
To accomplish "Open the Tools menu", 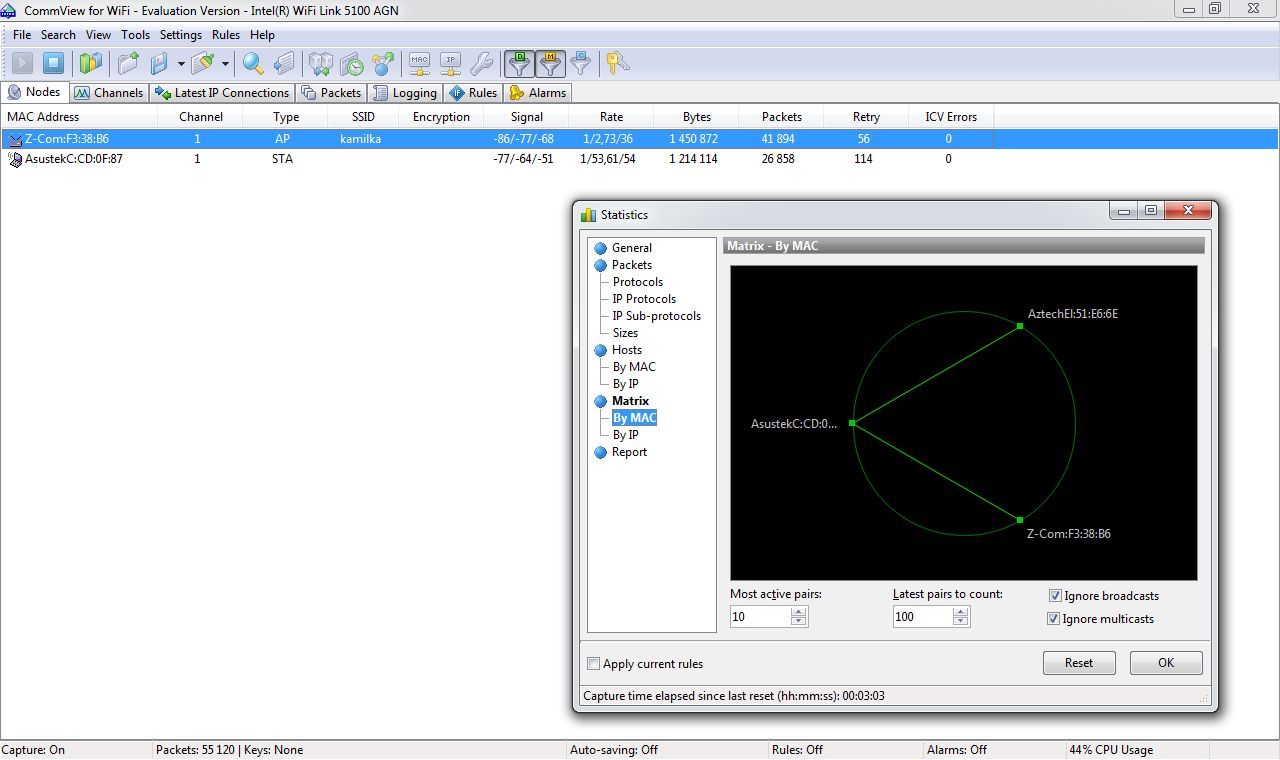I will (135, 35).
